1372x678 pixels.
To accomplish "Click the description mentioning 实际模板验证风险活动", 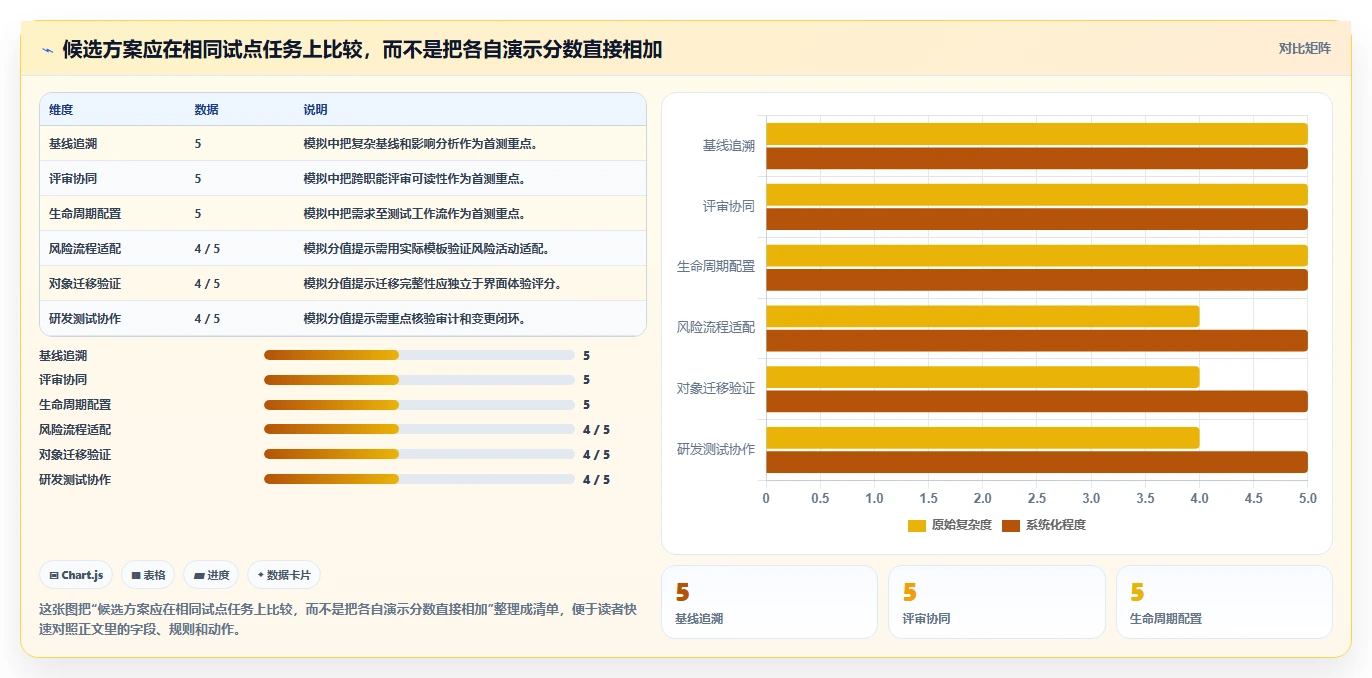I will click(x=428, y=249).
